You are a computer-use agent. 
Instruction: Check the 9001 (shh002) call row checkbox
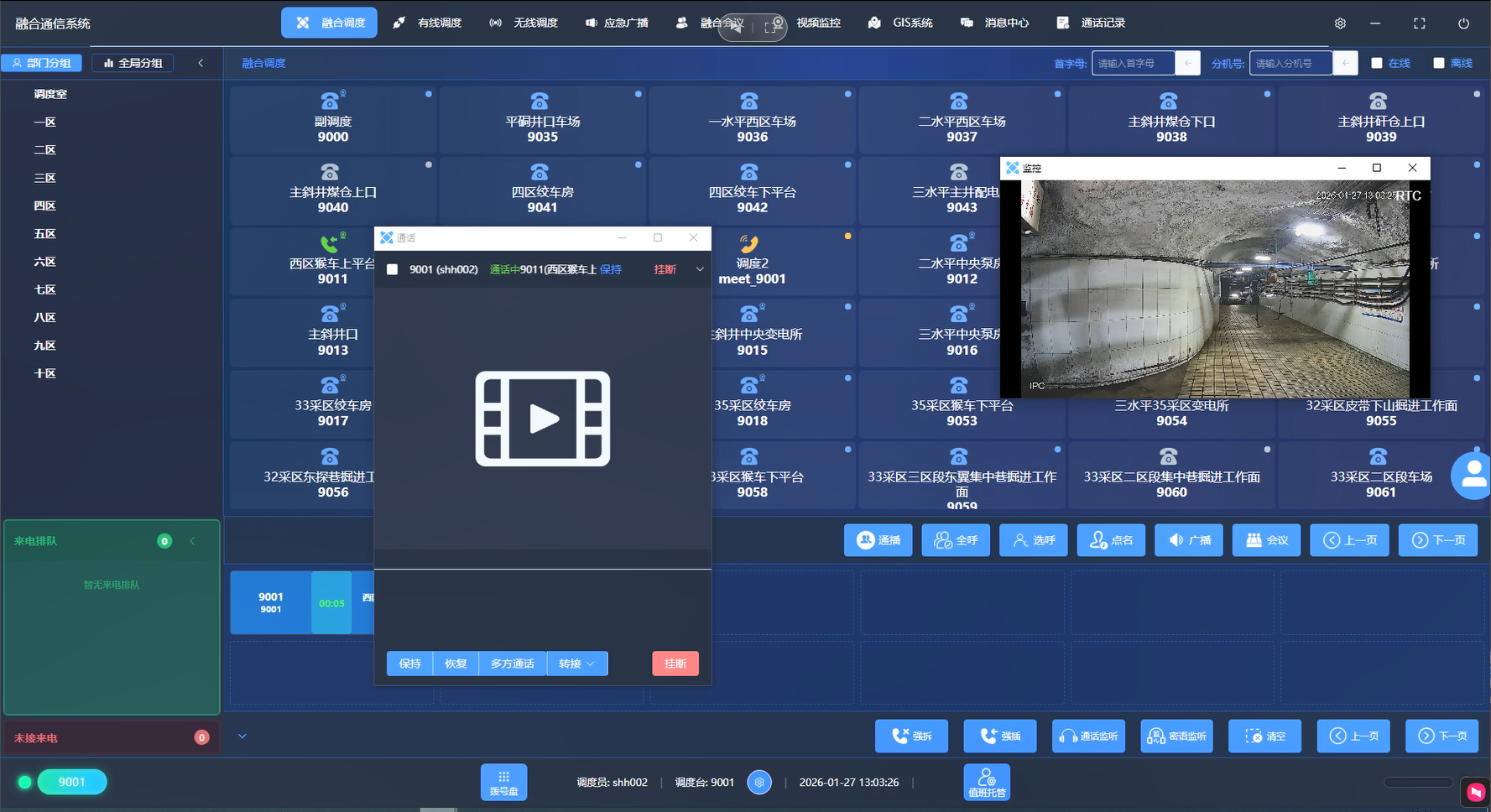(392, 269)
